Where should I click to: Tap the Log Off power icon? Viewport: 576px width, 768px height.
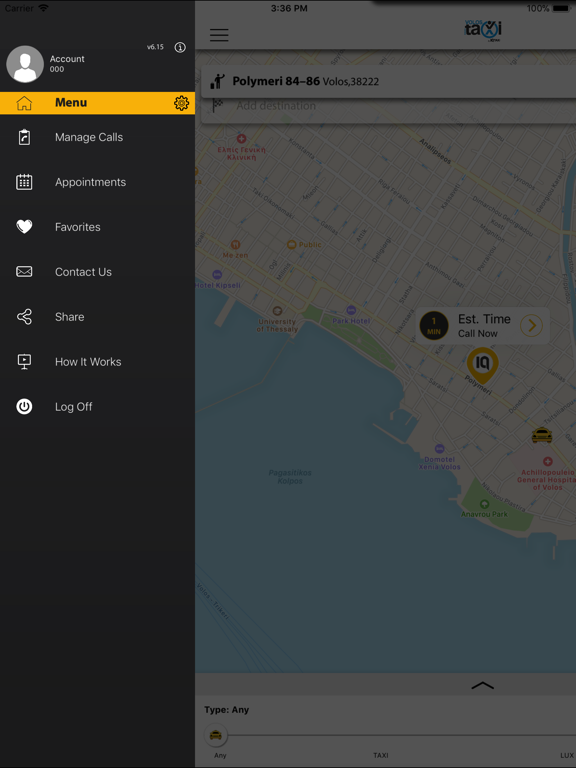[x=24, y=407]
